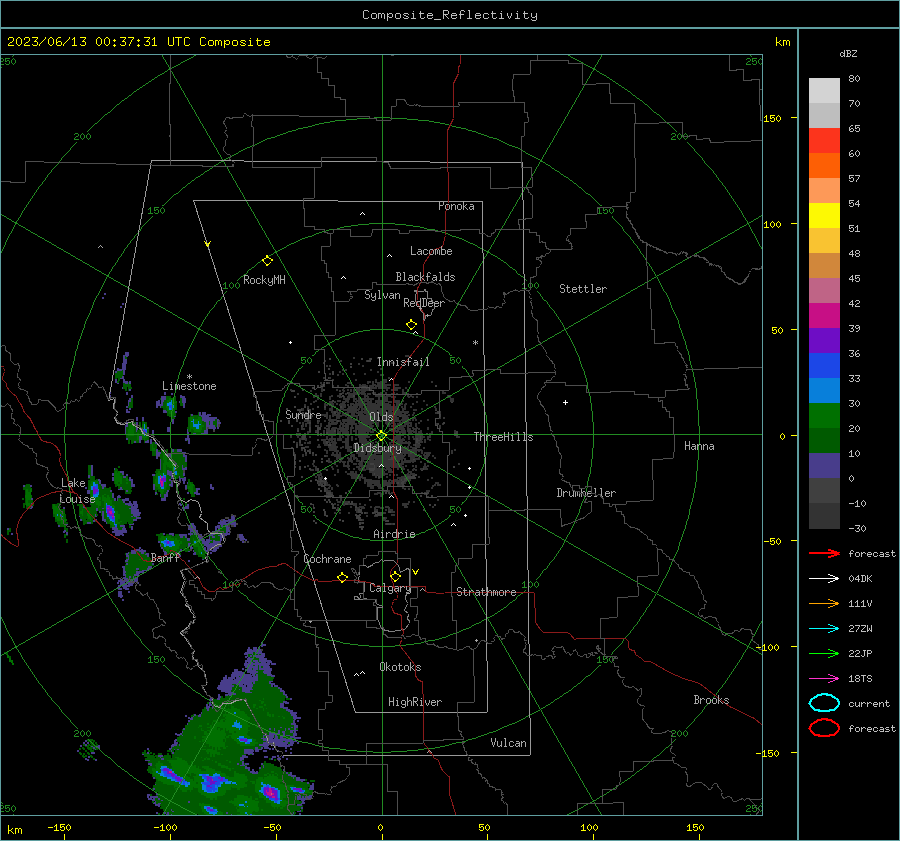Select the magenta 18TS arrow icon
The width and height of the screenshot is (900, 841).
(x=824, y=679)
